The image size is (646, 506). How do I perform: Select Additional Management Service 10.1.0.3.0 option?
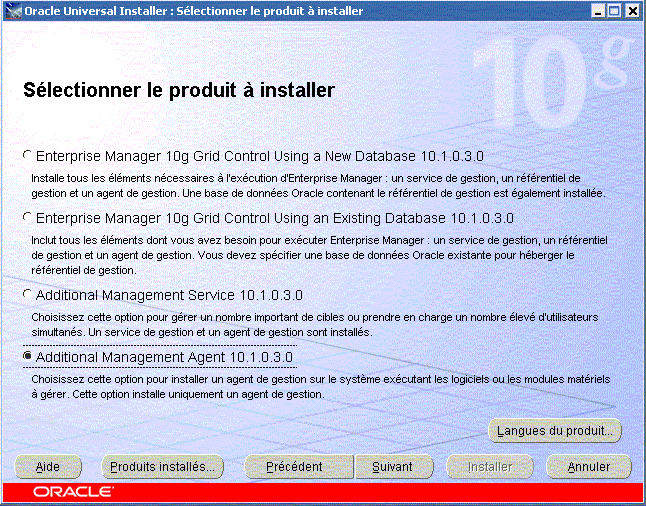click(x=27, y=295)
